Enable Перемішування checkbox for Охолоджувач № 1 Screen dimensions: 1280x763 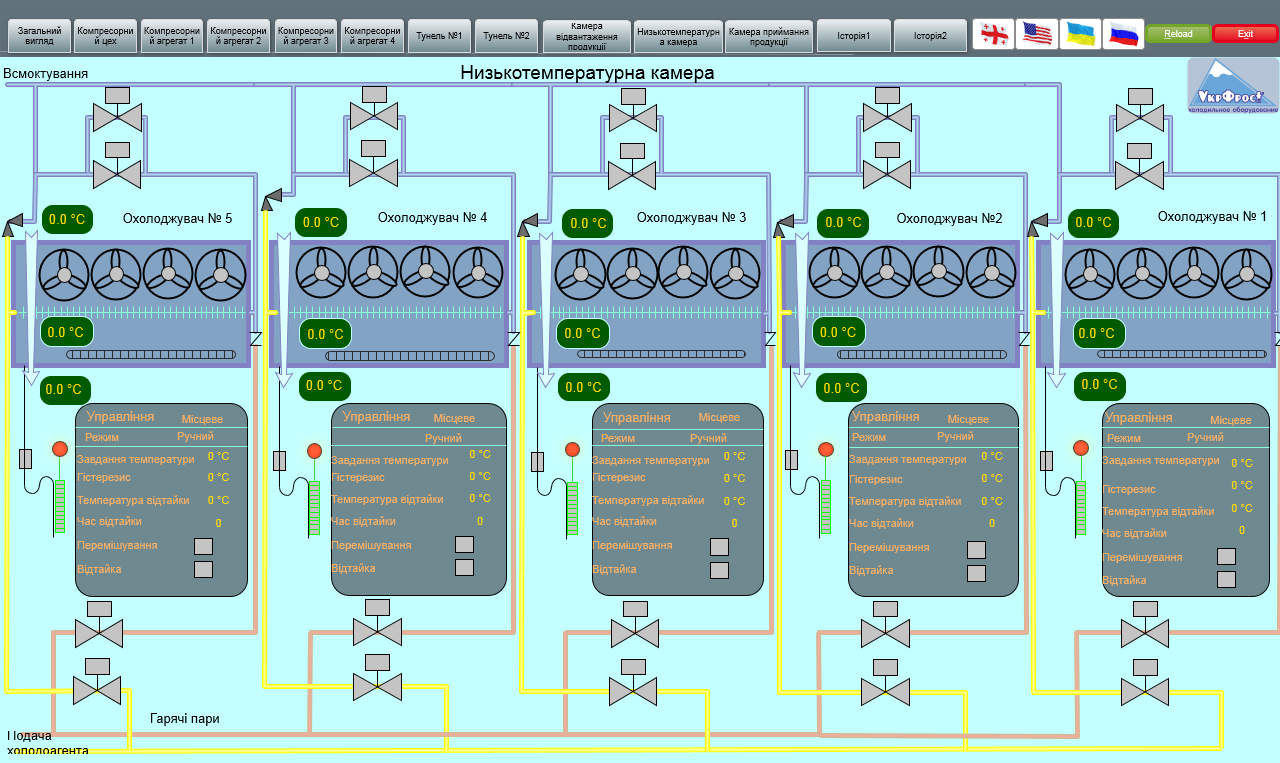[x=1226, y=557]
